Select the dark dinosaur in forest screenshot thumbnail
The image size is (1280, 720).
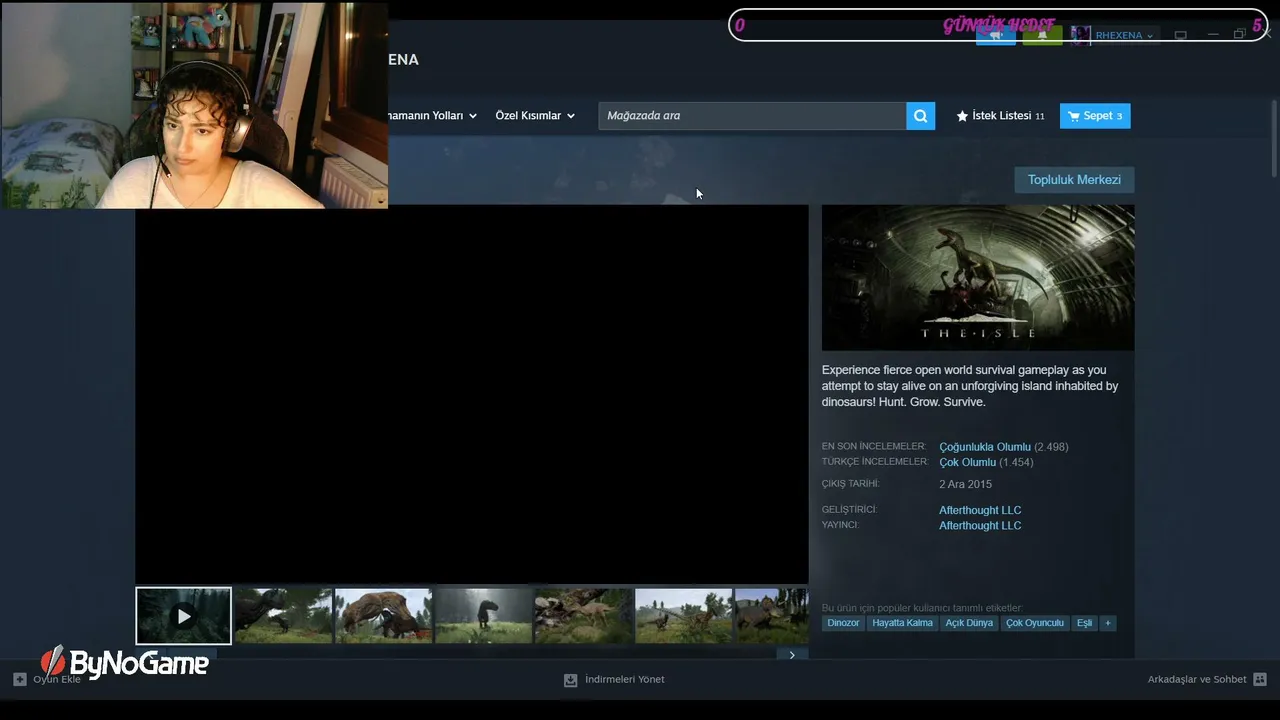coord(283,616)
